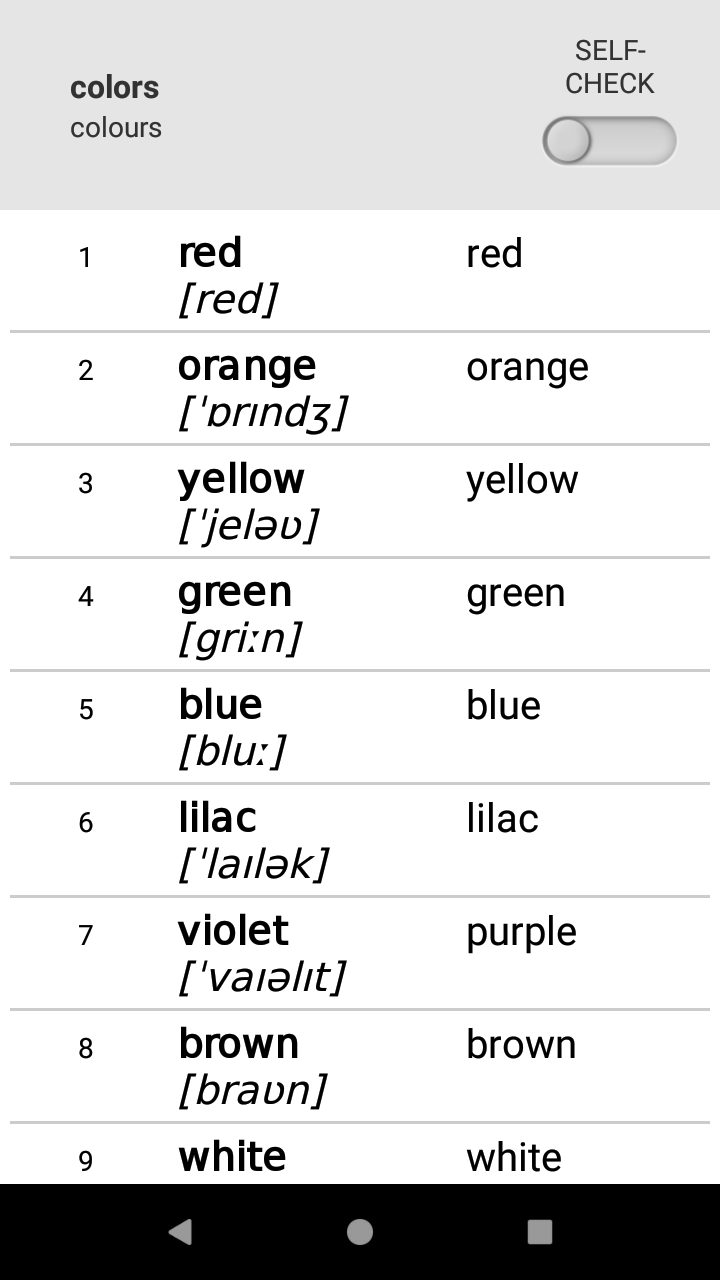Tap the SELF-CHECK label
This screenshot has width=720, height=1280.
click(609, 67)
